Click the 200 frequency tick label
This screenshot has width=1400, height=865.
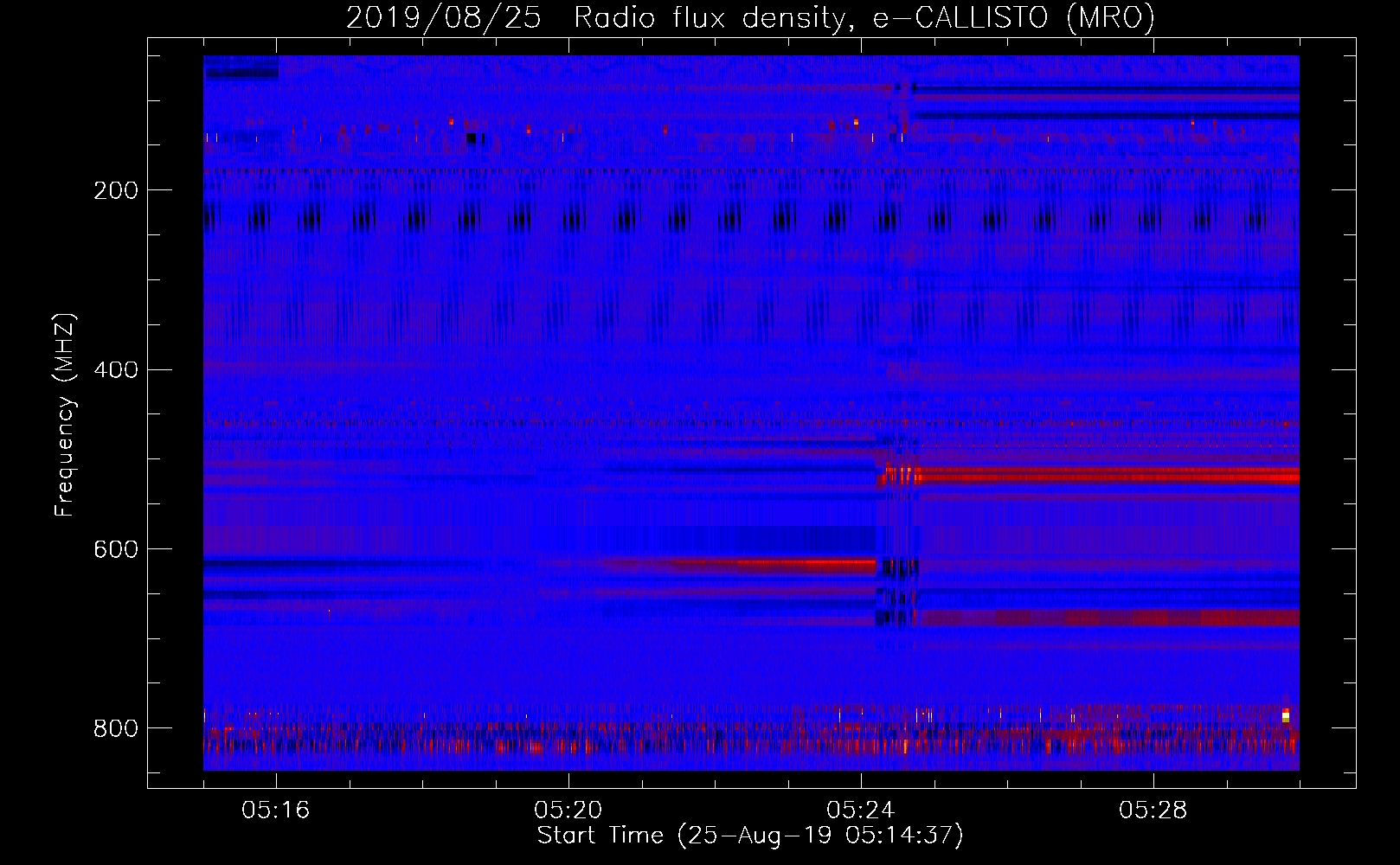pyautogui.click(x=116, y=190)
